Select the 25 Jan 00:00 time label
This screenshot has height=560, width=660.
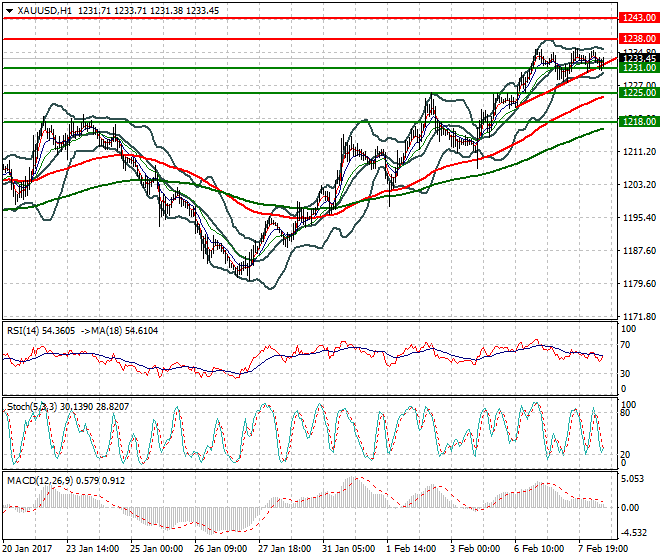point(157,549)
